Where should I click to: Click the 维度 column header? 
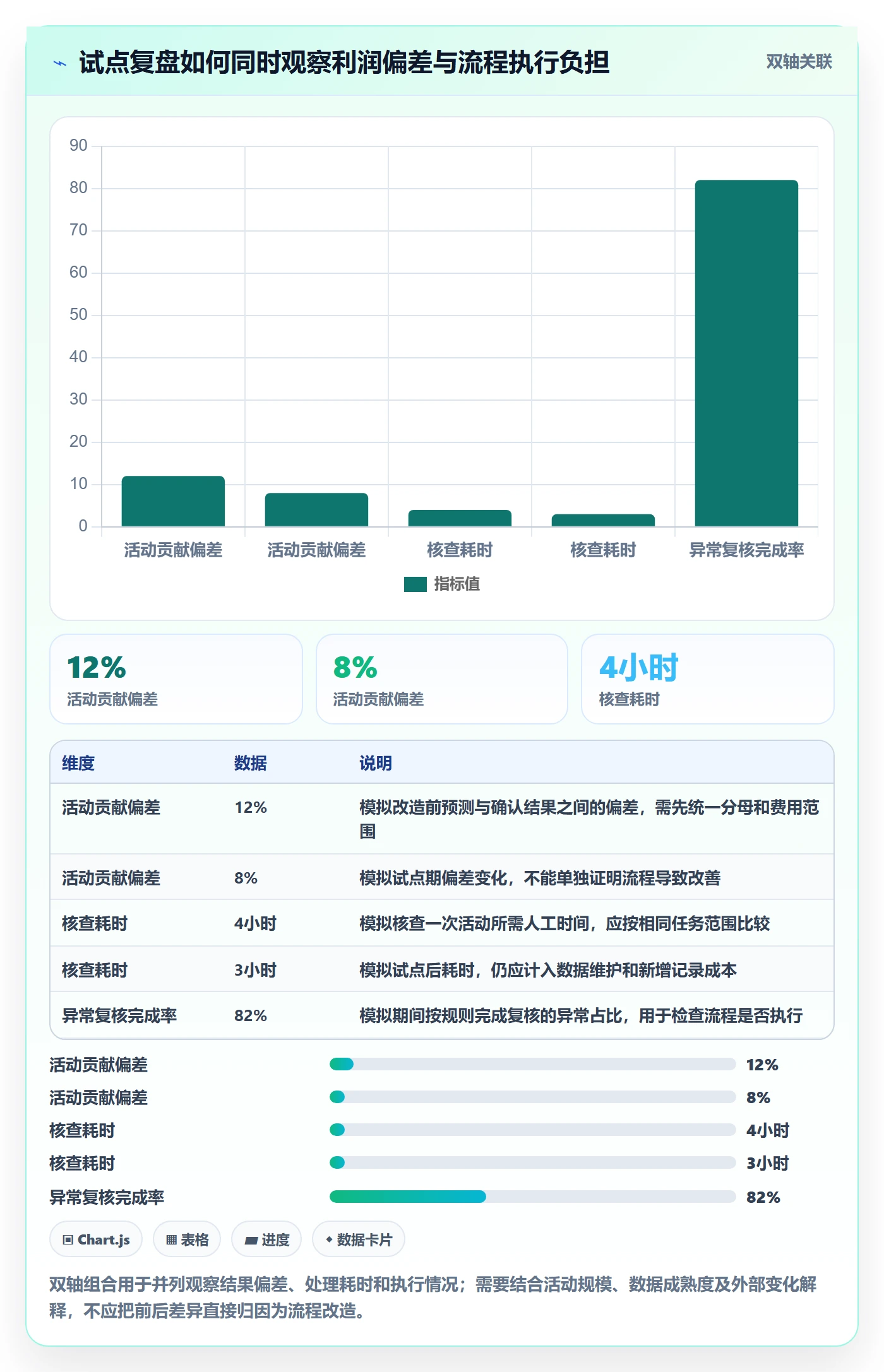[78, 763]
